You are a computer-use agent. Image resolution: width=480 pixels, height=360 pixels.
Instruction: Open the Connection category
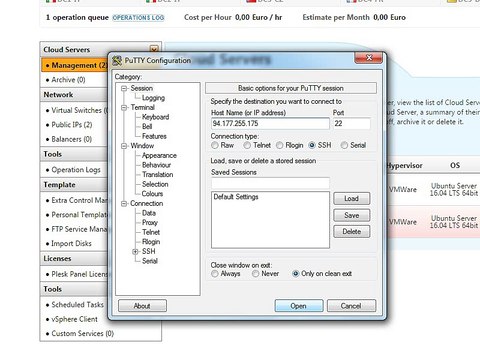[147, 204]
